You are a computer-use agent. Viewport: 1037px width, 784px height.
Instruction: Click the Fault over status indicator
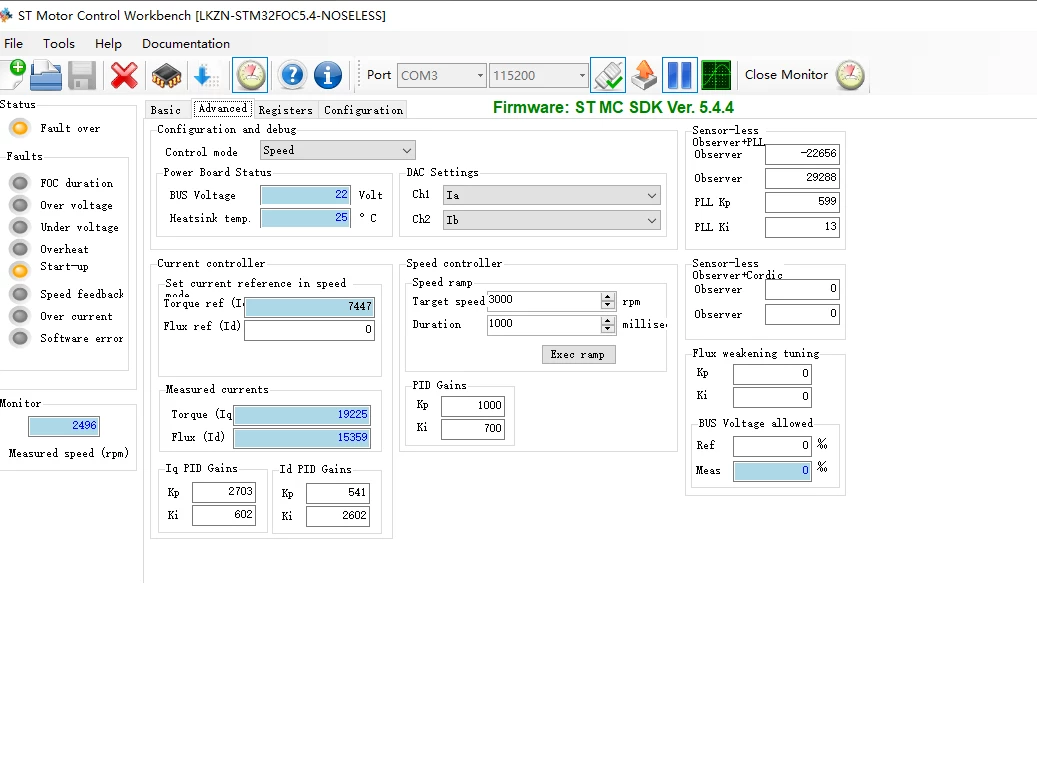[x=21, y=128]
